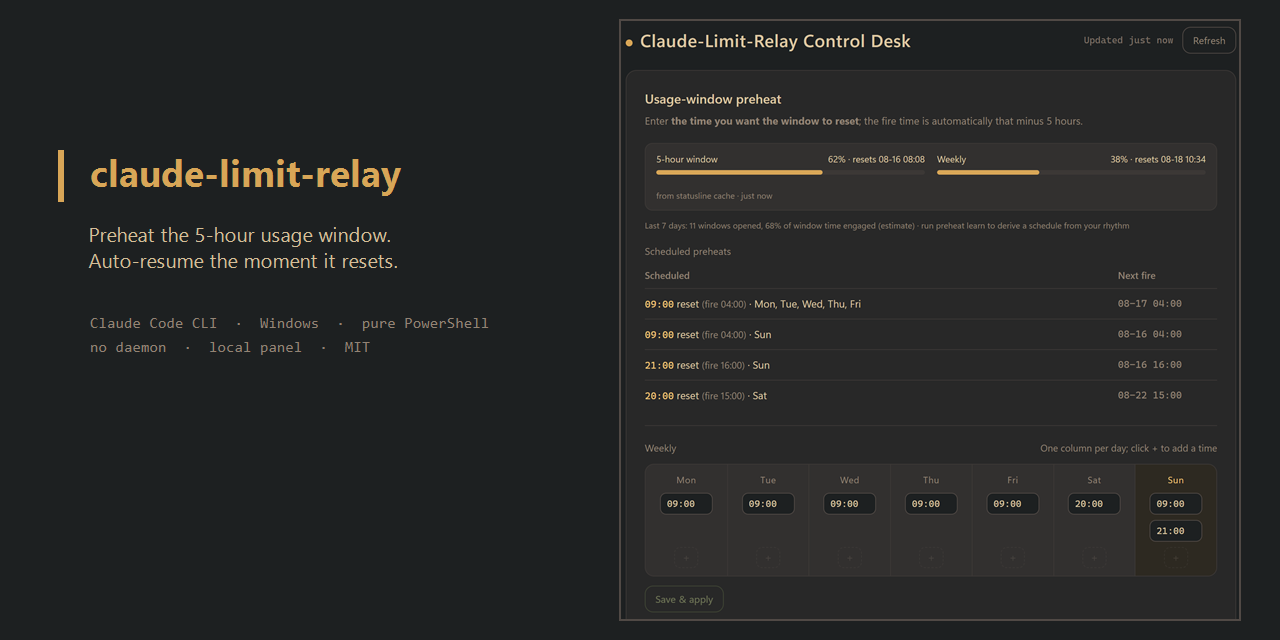Click the no daemon tag

point(128,348)
